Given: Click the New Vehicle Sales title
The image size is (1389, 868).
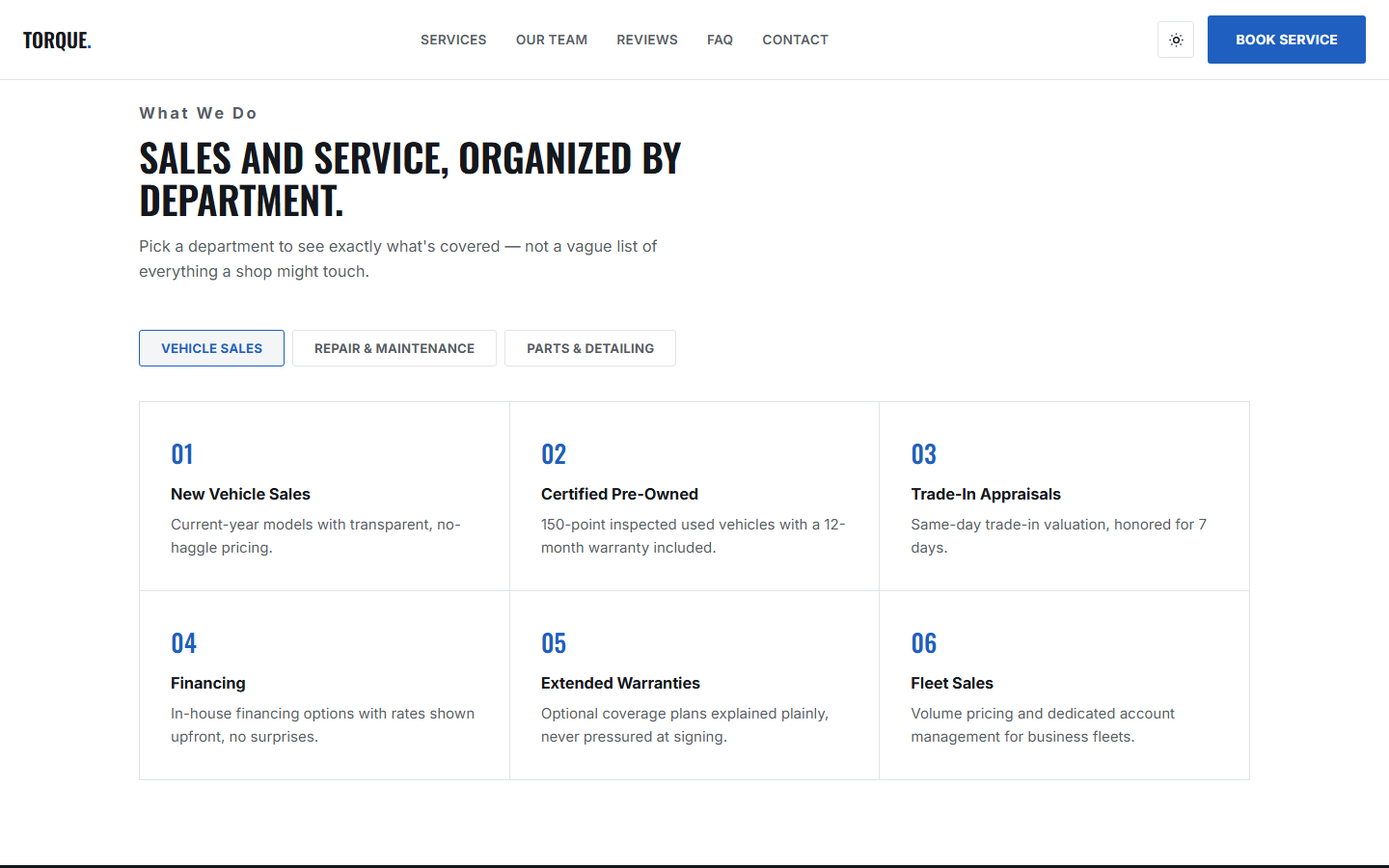Looking at the screenshot, I should (240, 494).
